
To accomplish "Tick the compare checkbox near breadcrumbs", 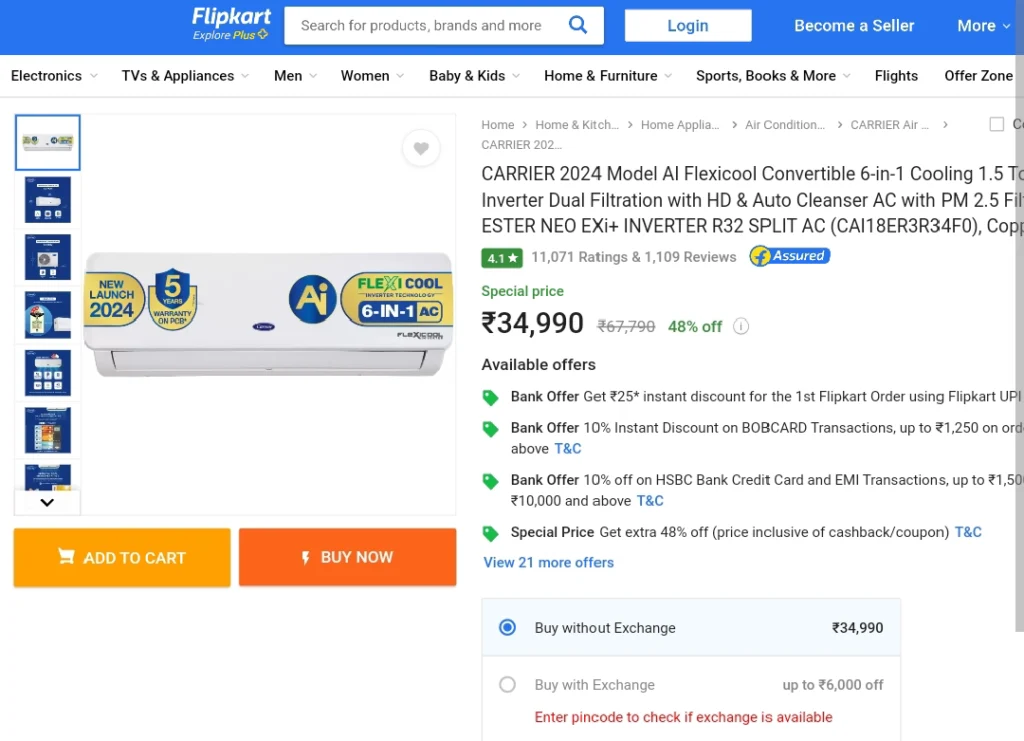I will (x=997, y=124).
